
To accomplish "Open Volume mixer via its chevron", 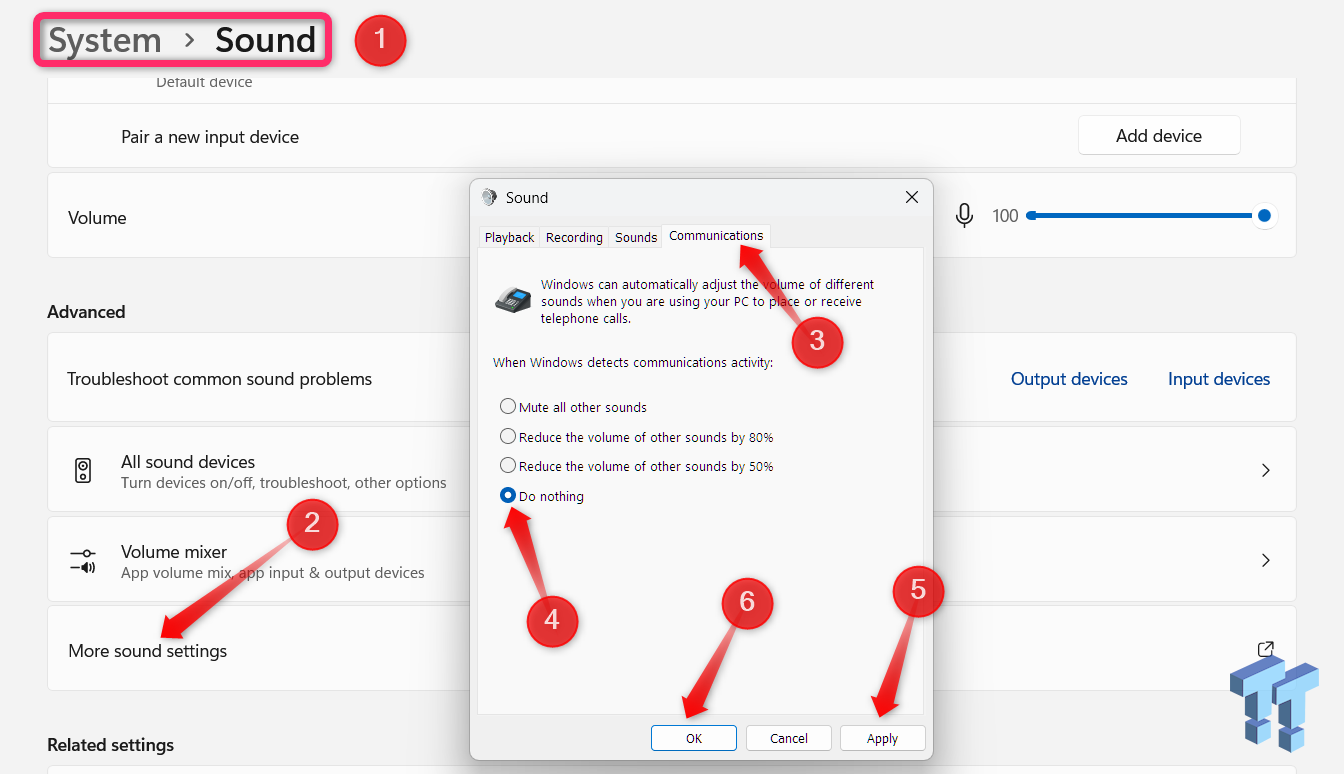I will (1266, 560).
